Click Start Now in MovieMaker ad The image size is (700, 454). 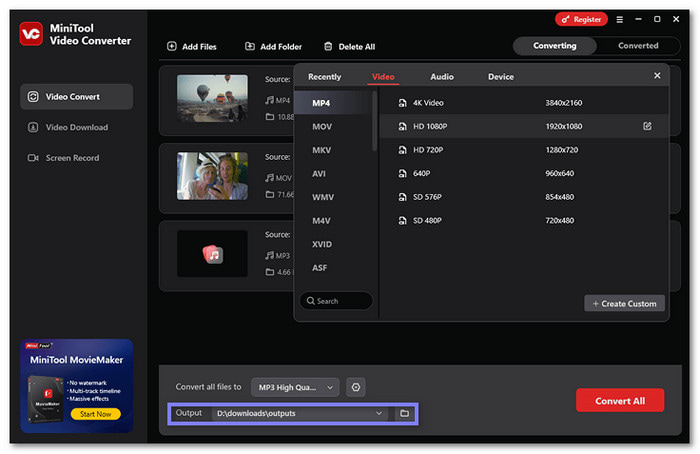[96, 414]
